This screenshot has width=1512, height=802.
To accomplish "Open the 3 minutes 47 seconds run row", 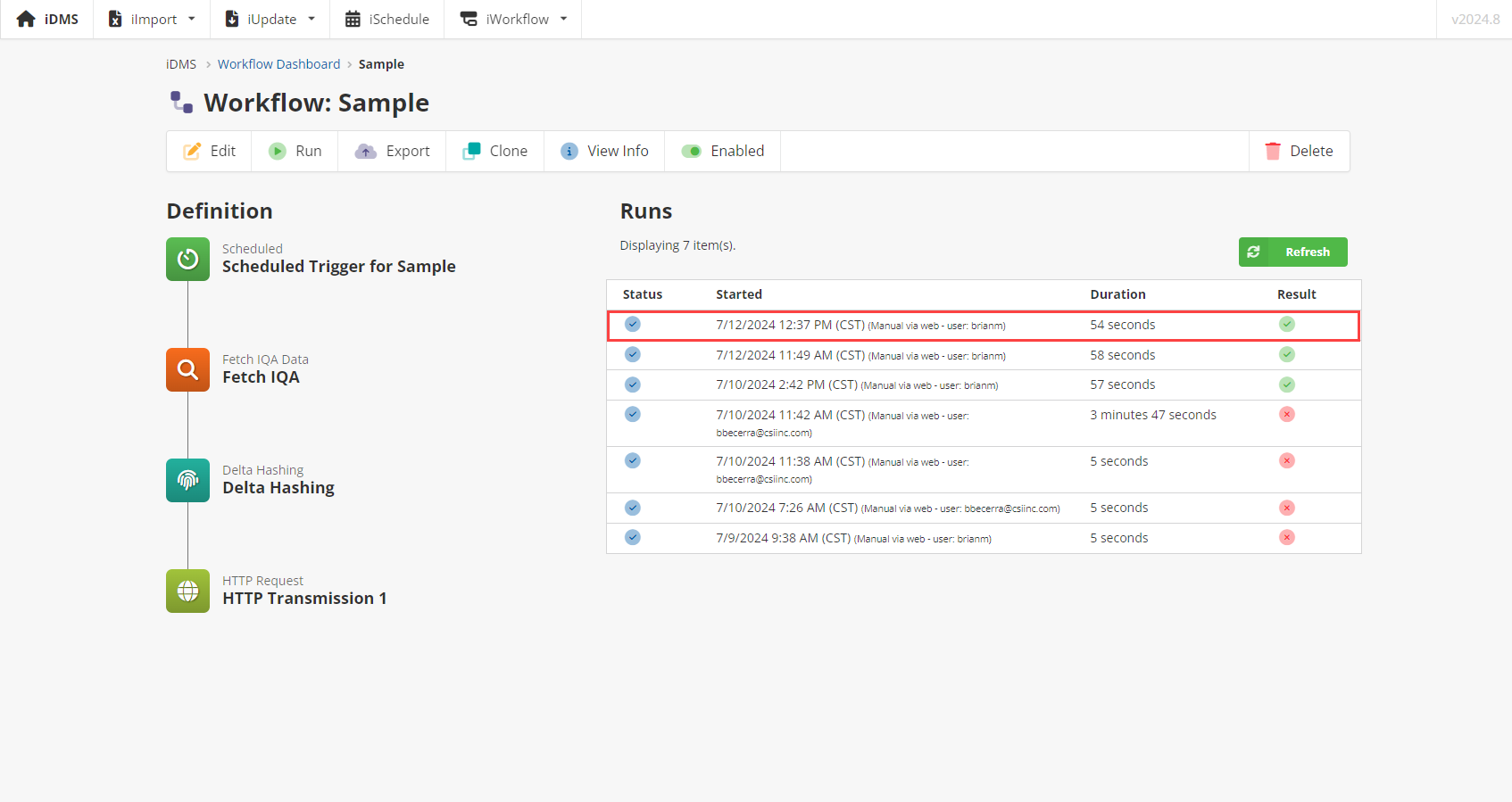I will pos(982,423).
